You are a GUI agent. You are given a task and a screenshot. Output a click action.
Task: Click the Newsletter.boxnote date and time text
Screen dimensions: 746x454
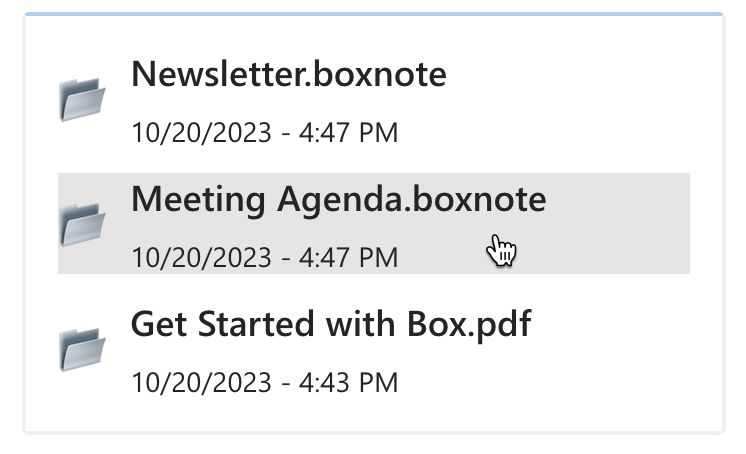(264, 132)
